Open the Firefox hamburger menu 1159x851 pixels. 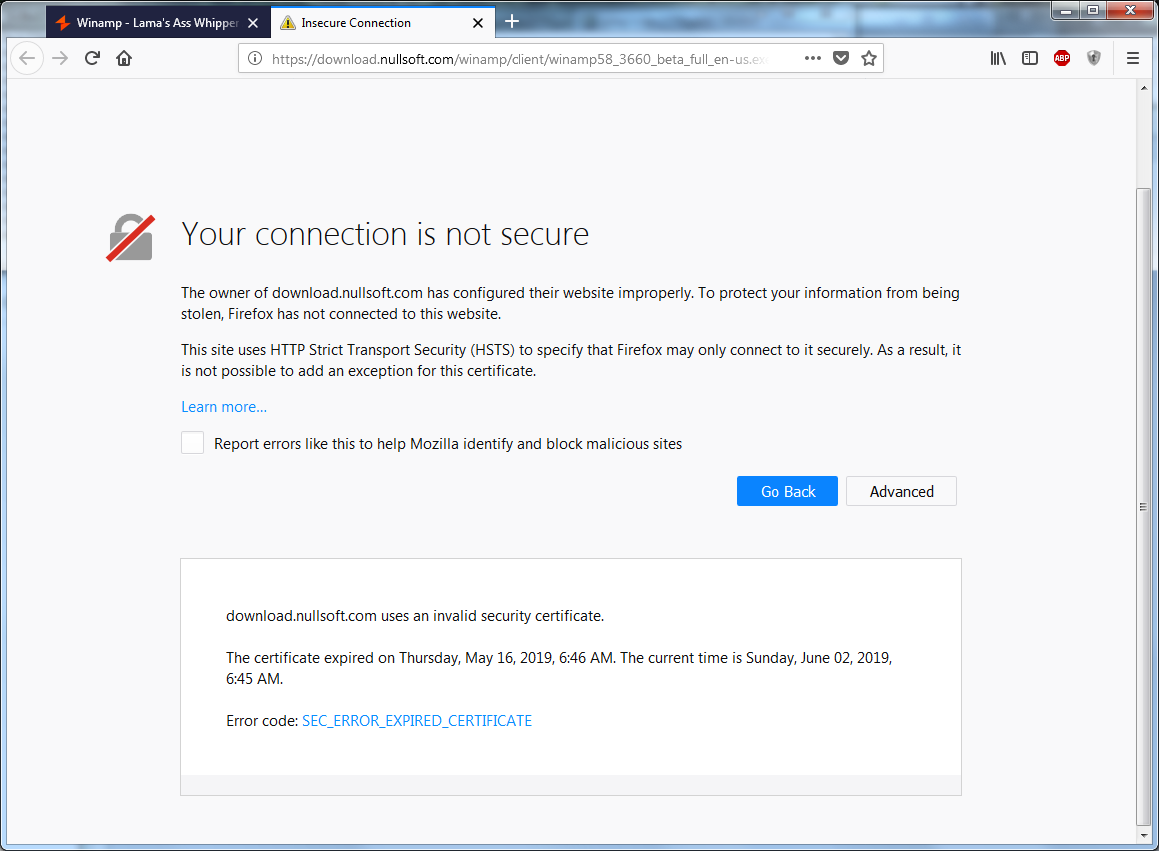tap(1133, 58)
